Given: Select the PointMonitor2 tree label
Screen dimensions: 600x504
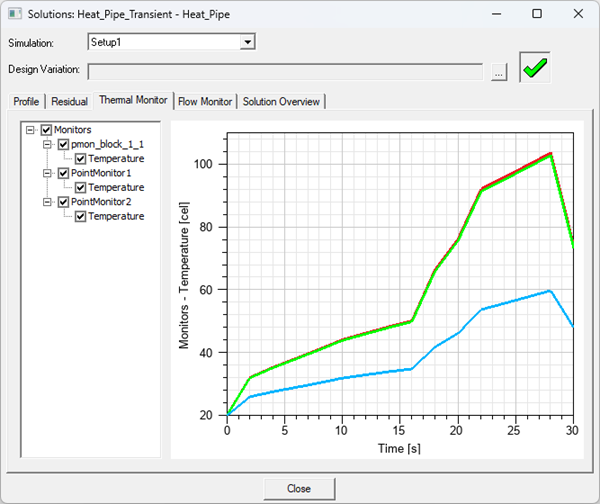Looking at the screenshot, I should click(101, 202).
